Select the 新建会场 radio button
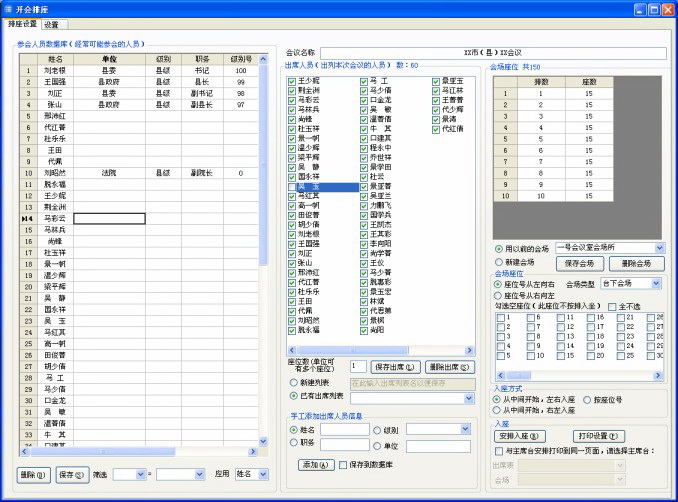Viewport: 678px width, 502px height. click(499, 259)
